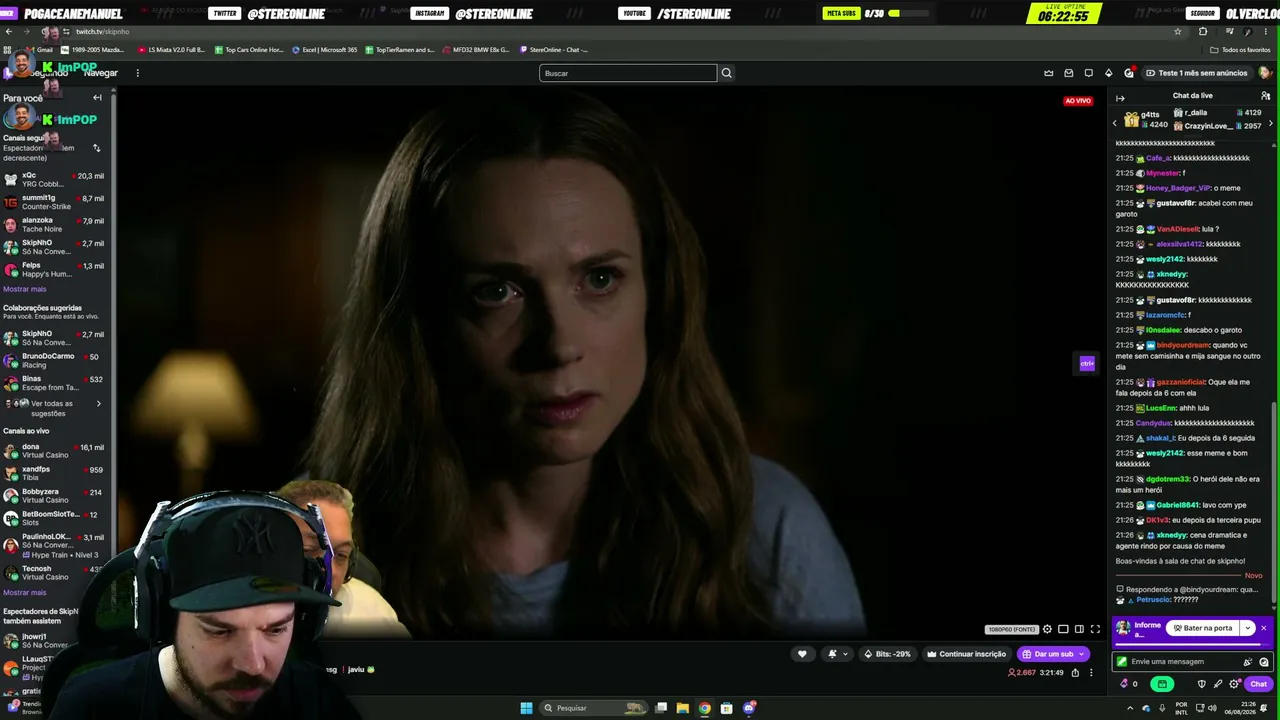Open BrunoDoCarmo suggested channel
Viewport: 1280px width, 720px height.
click(56, 361)
